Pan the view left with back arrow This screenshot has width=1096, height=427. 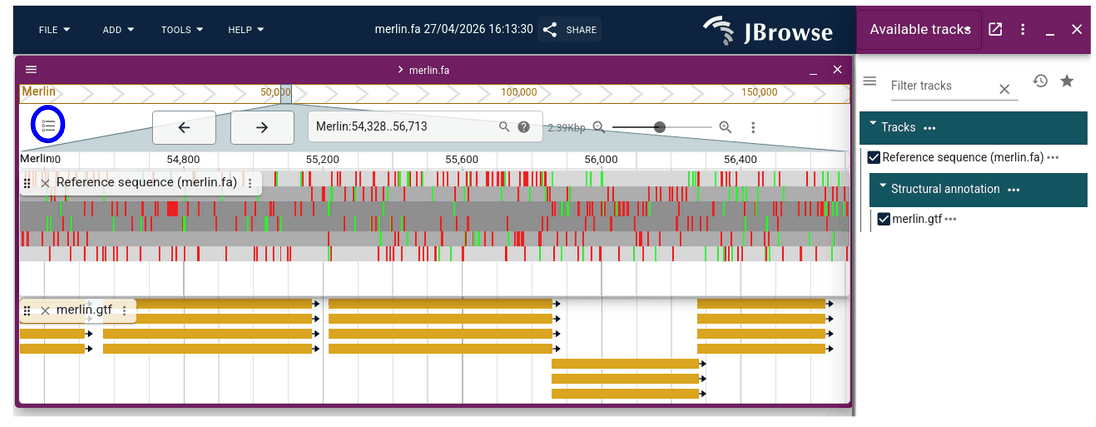(184, 127)
